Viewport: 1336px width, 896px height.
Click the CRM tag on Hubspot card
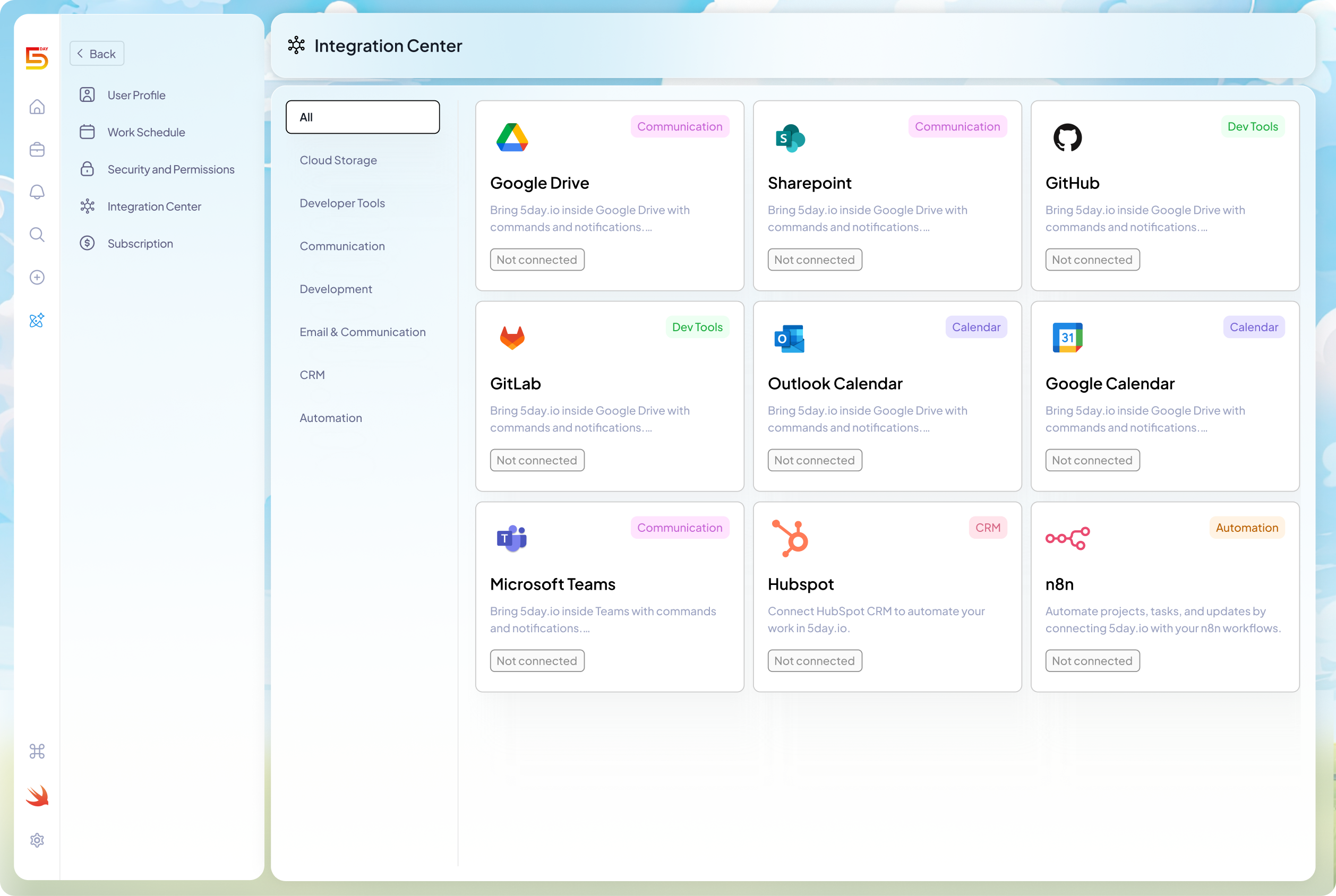[987, 528]
